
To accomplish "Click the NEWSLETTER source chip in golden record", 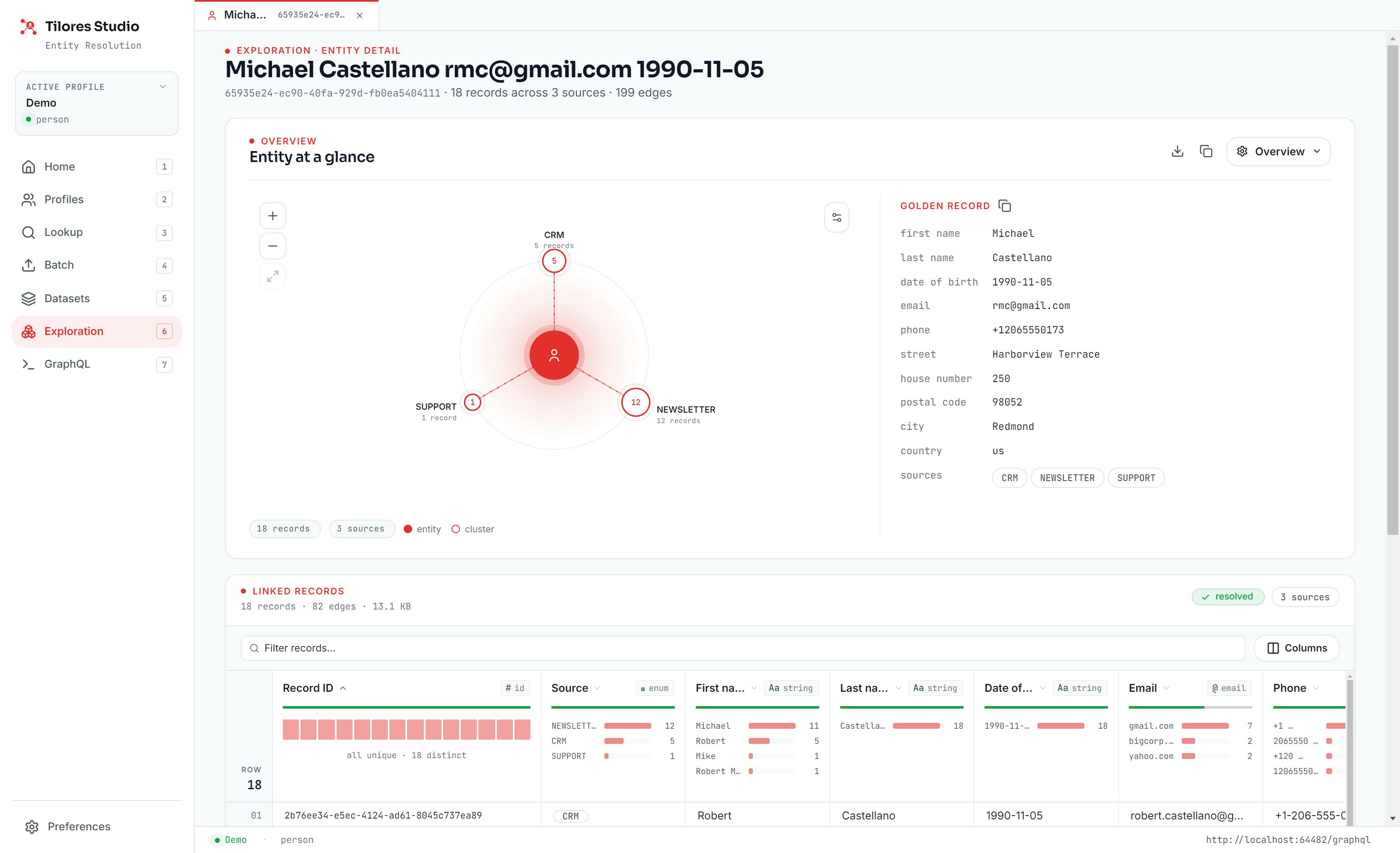I will click(x=1067, y=478).
